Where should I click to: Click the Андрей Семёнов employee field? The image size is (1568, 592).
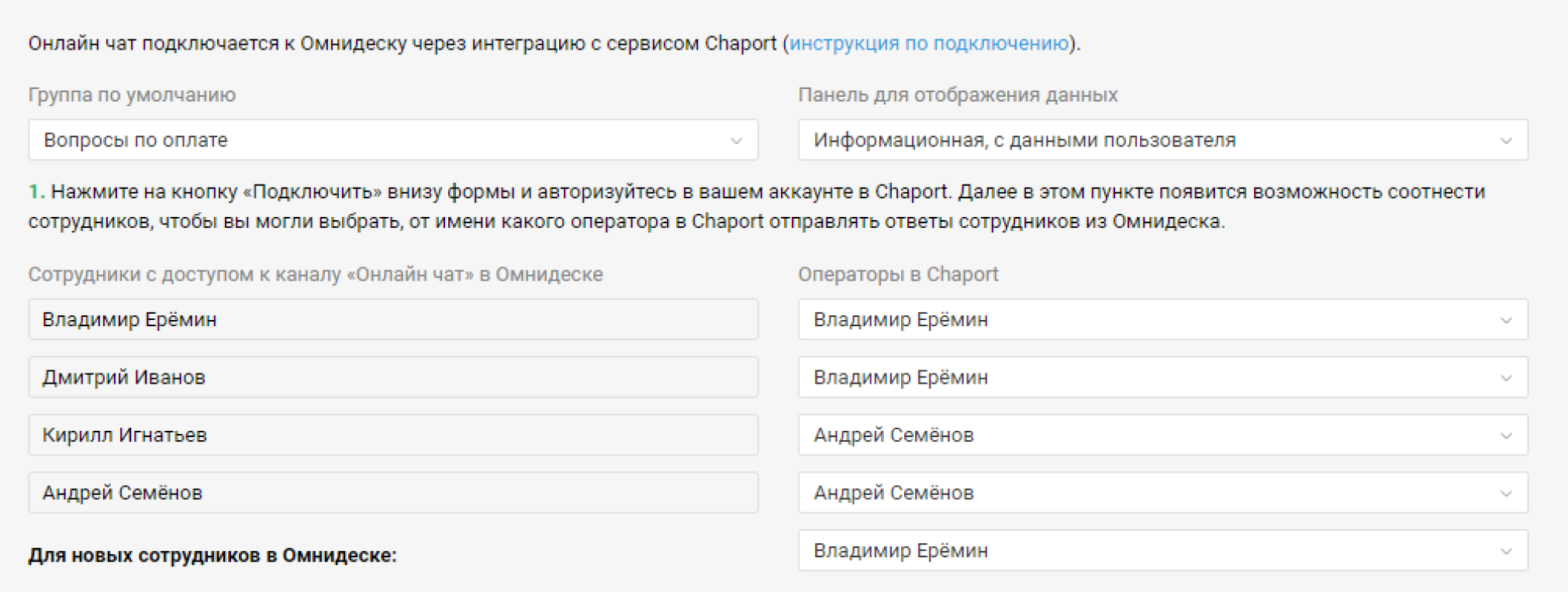pyautogui.click(x=392, y=493)
